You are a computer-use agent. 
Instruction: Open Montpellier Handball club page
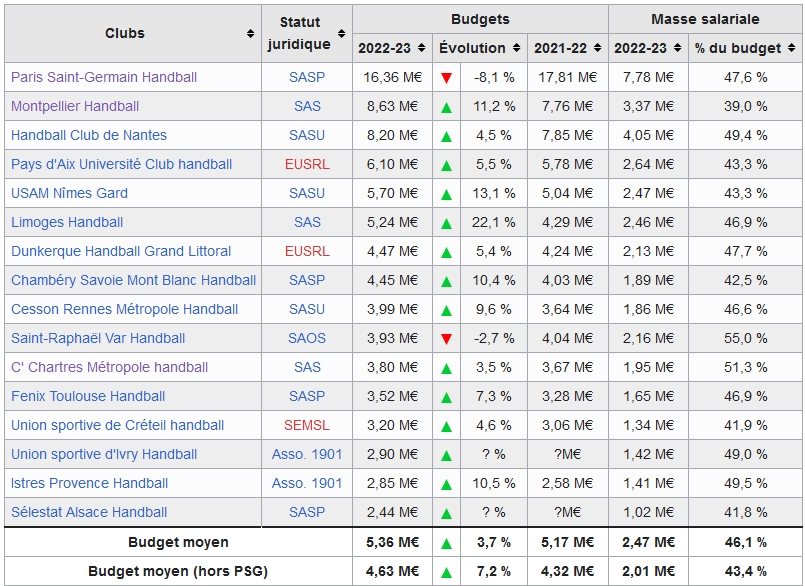pos(75,106)
